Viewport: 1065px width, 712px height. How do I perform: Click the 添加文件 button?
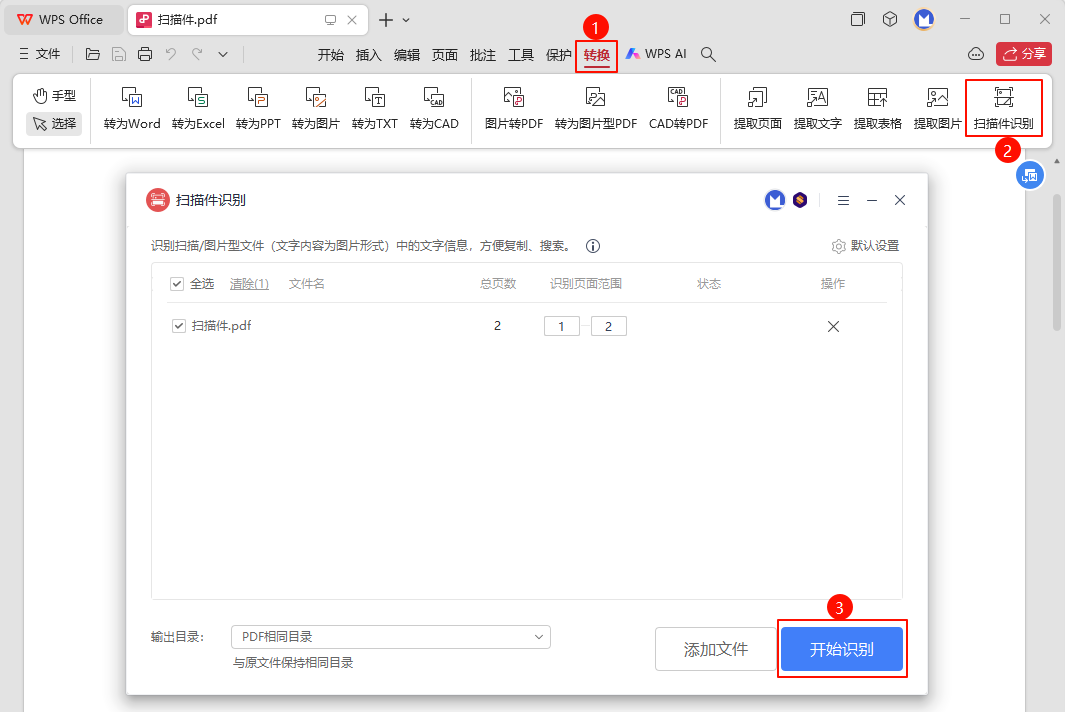pyautogui.click(x=715, y=649)
